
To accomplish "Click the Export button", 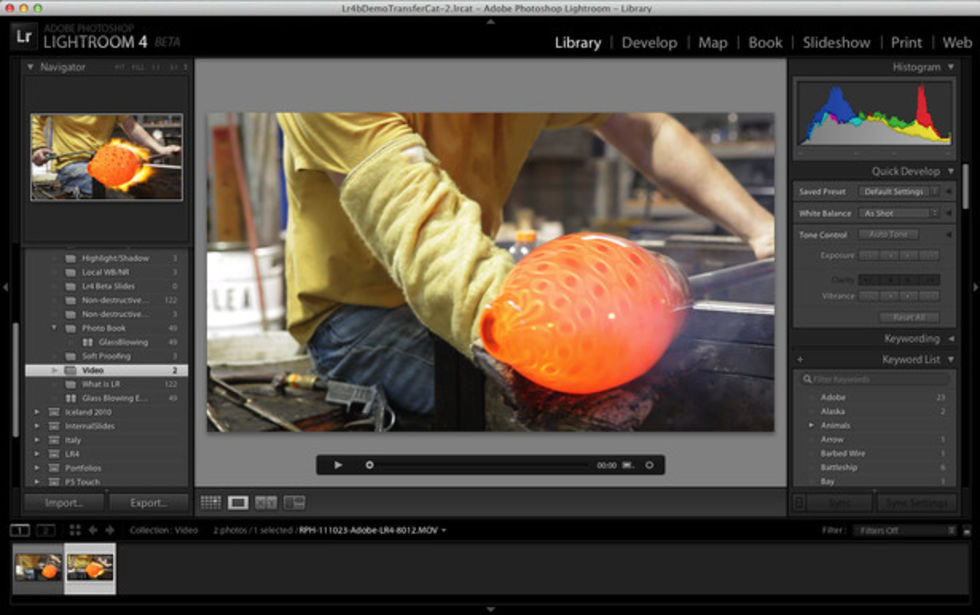I will click(148, 503).
